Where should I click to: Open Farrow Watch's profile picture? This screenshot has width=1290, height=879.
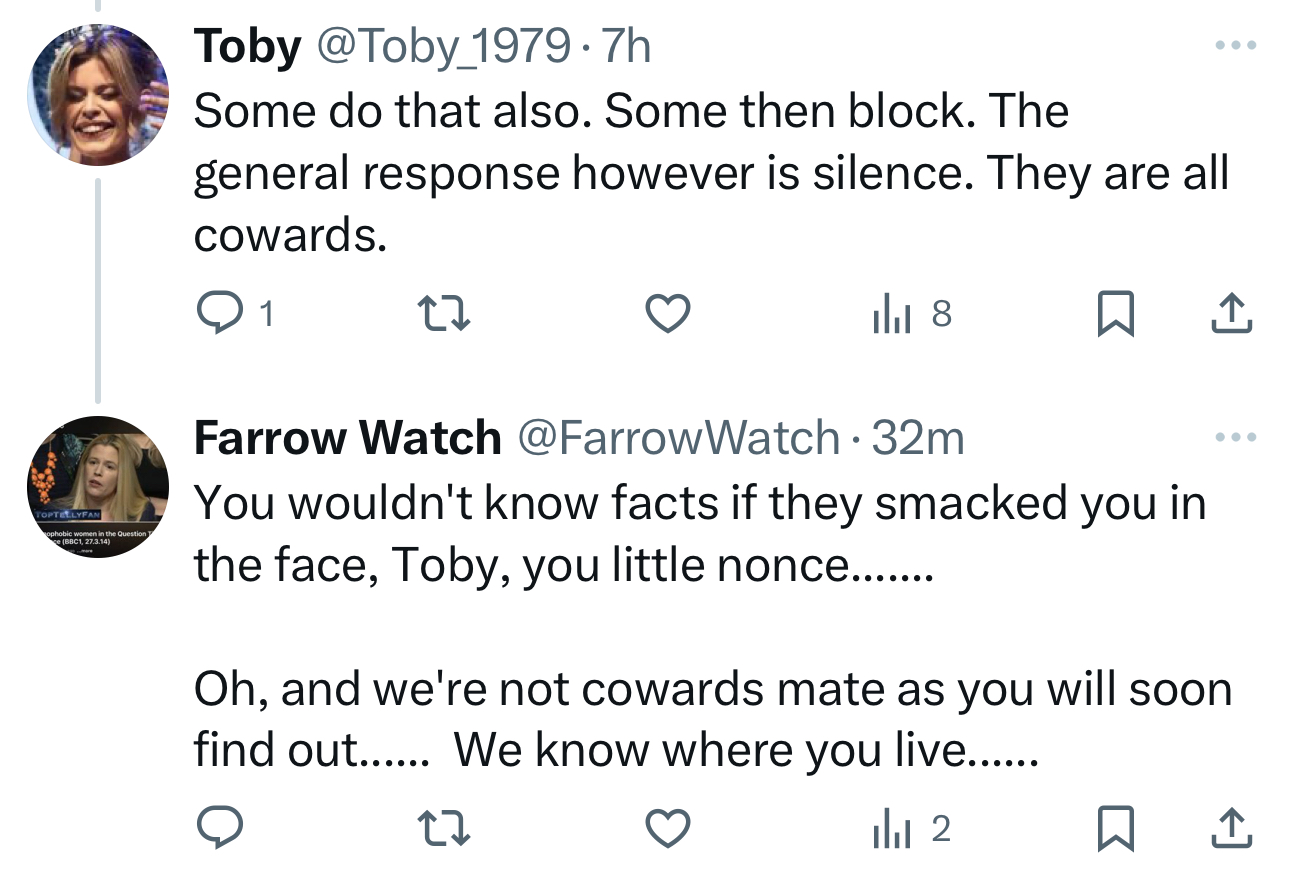(x=98, y=486)
